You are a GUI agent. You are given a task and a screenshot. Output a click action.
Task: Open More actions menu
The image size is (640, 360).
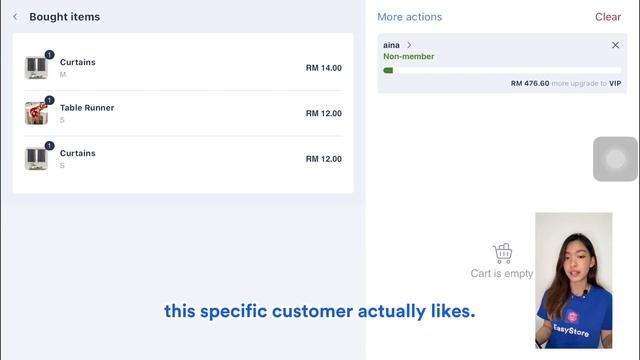pyautogui.click(x=409, y=17)
